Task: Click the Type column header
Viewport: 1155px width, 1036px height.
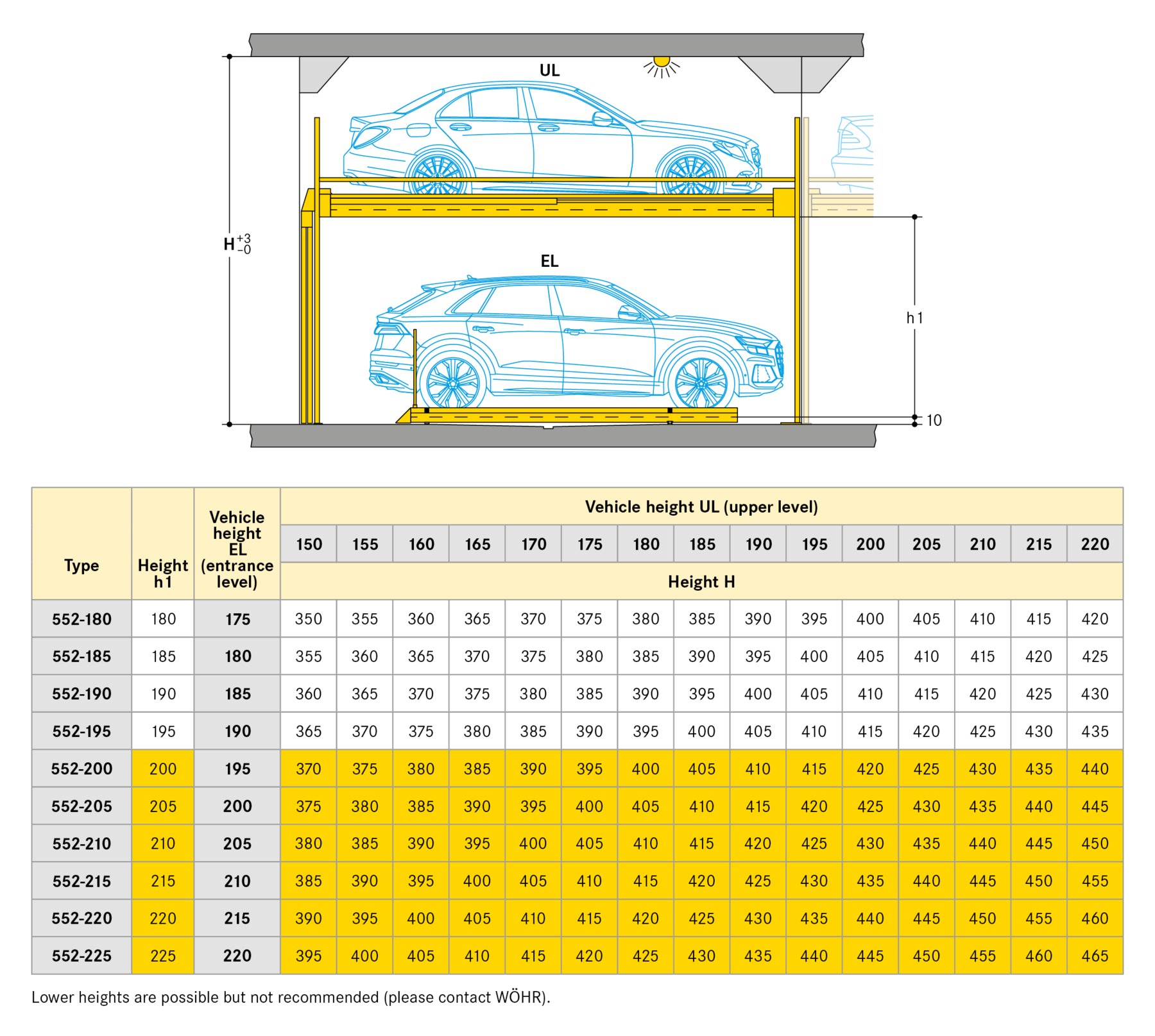Action: pyautogui.click(x=81, y=565)
